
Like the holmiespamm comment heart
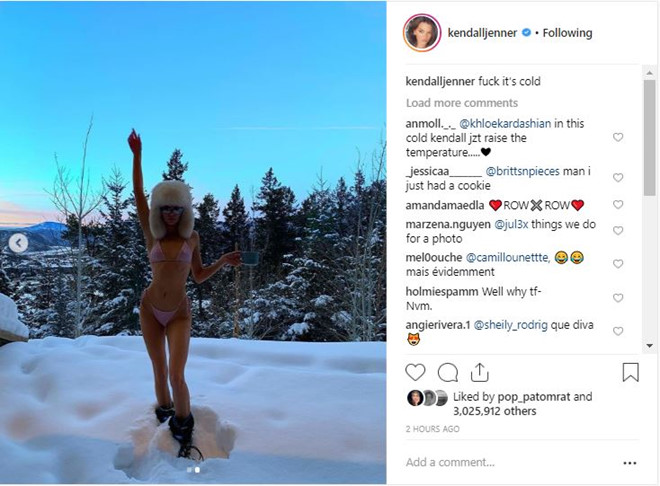pos(617,298)
